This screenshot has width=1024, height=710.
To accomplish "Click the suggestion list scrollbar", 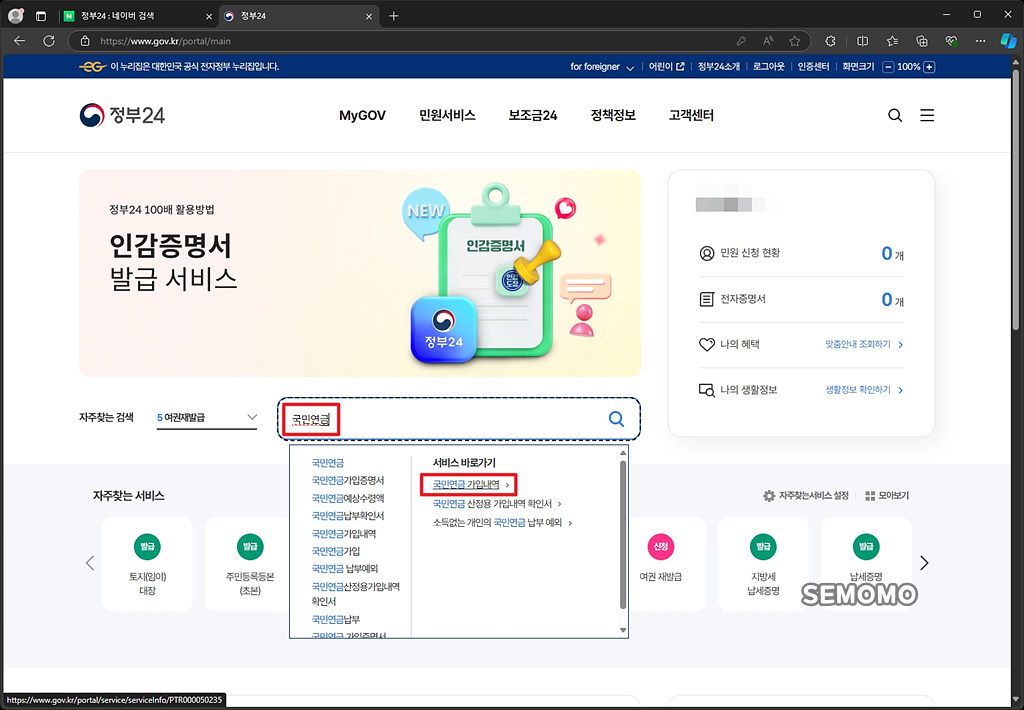I will tap(623, 534).
